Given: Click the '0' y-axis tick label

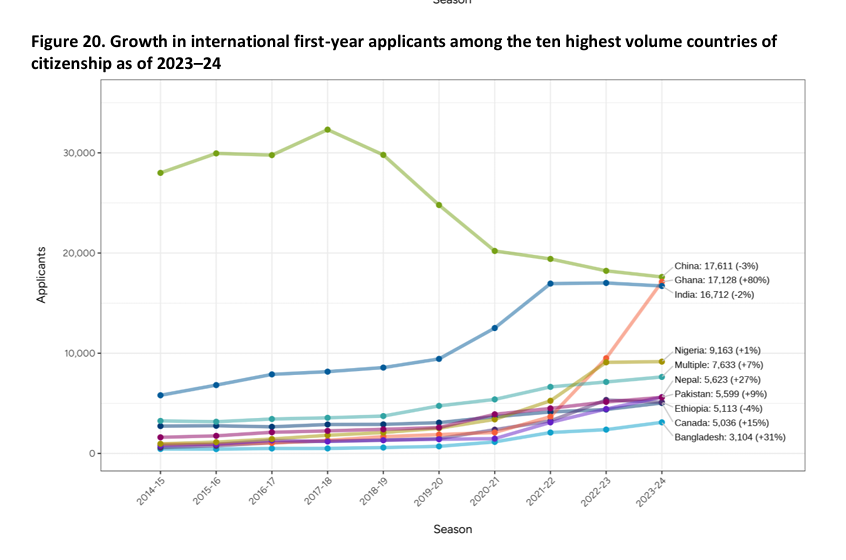Looking at the screenshot, I should click(92, 453).
